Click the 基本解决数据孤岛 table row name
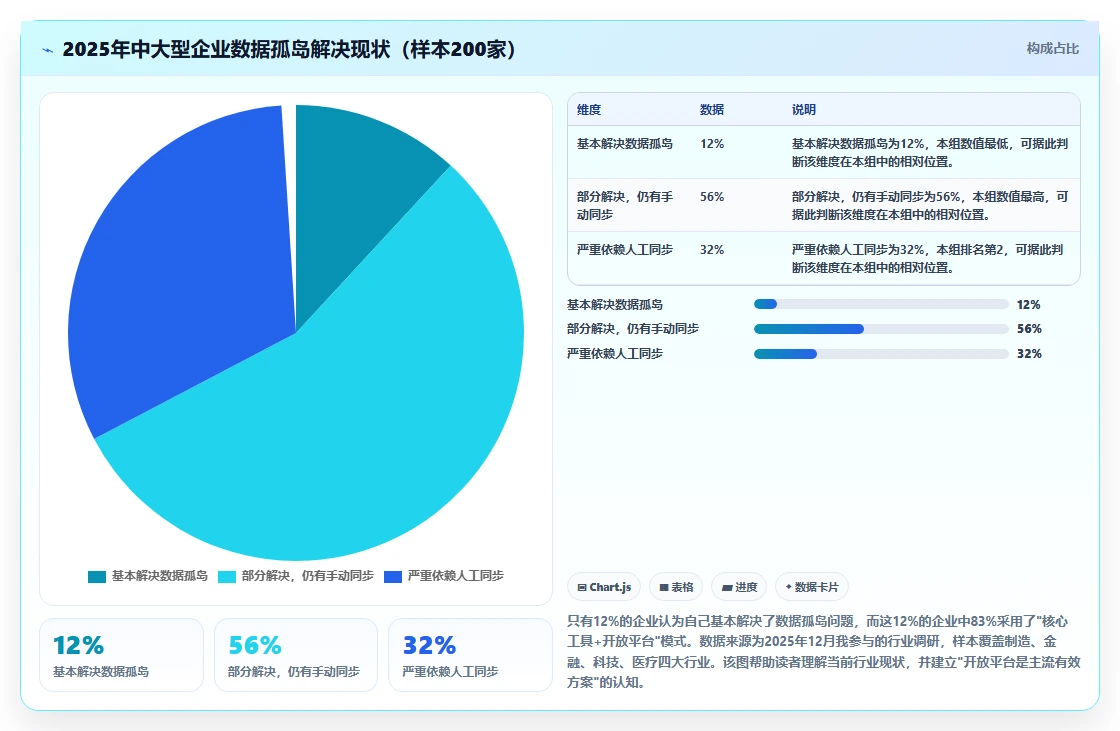Image resolution: width=1120 pixels, height=731 pixels. pyautogui.click(x=625, y=144)
